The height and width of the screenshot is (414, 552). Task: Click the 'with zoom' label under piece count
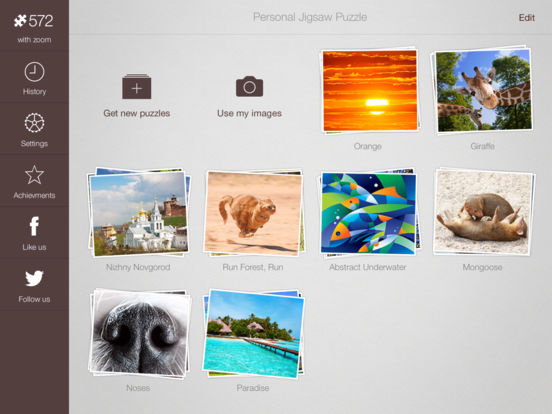pyautogui.click(x=34, y=40)
